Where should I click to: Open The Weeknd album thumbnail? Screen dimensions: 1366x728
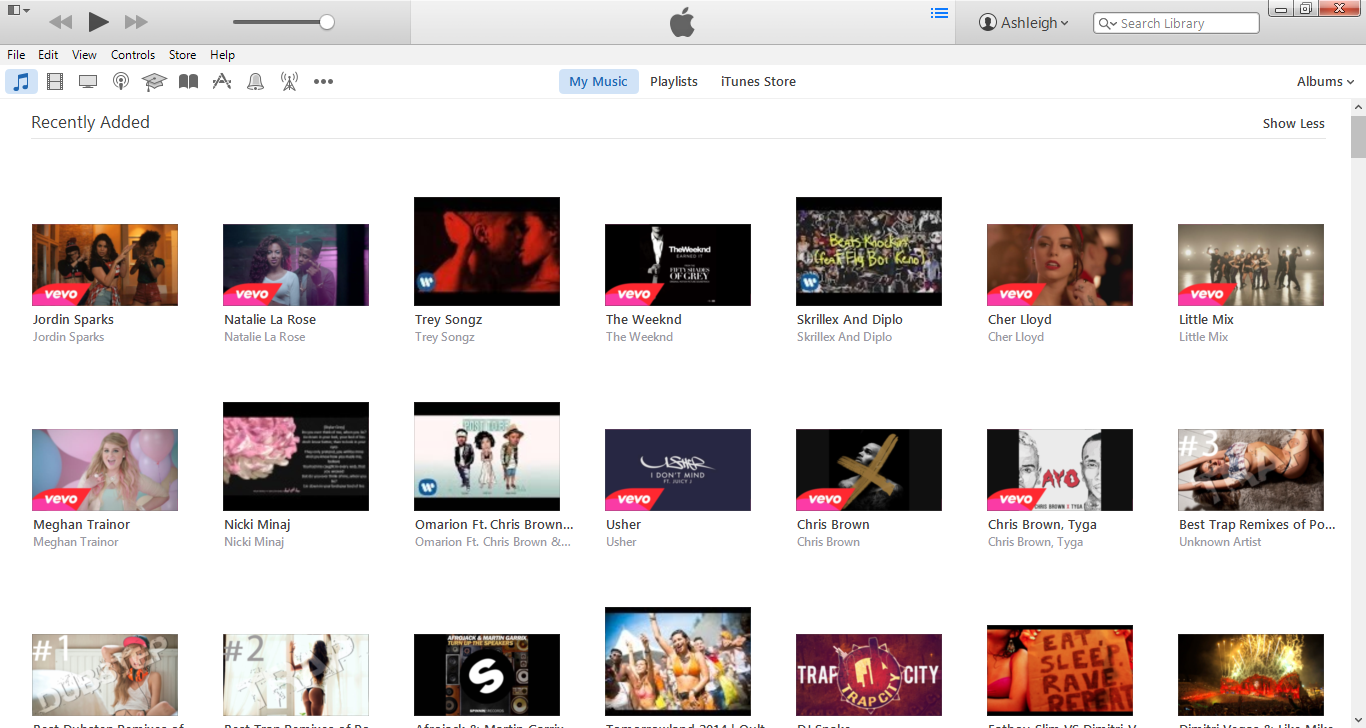[x=678, y=265]
